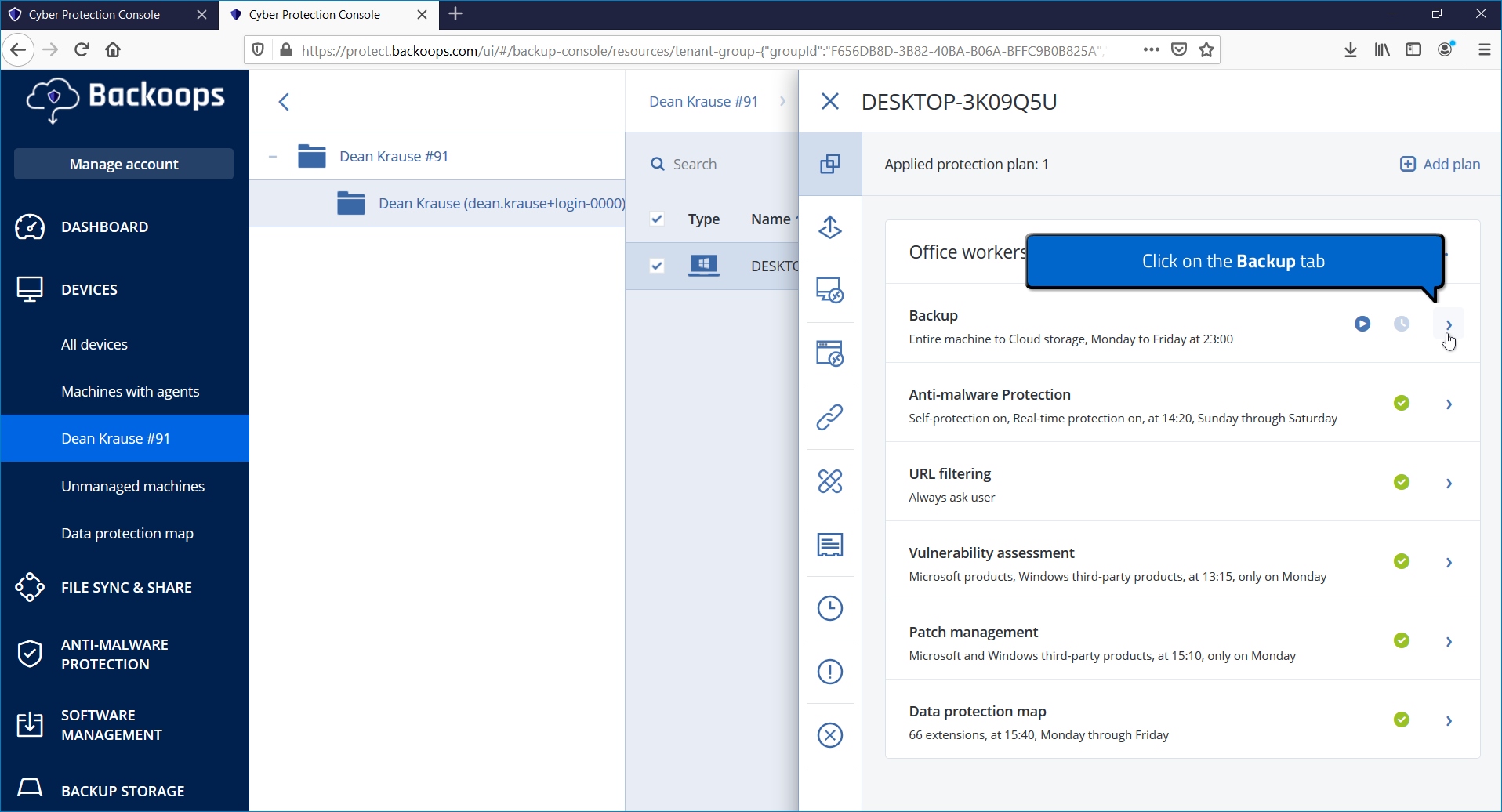Bookmark this page with star icon
1502x812 pixels.
tap(1206, 49)
